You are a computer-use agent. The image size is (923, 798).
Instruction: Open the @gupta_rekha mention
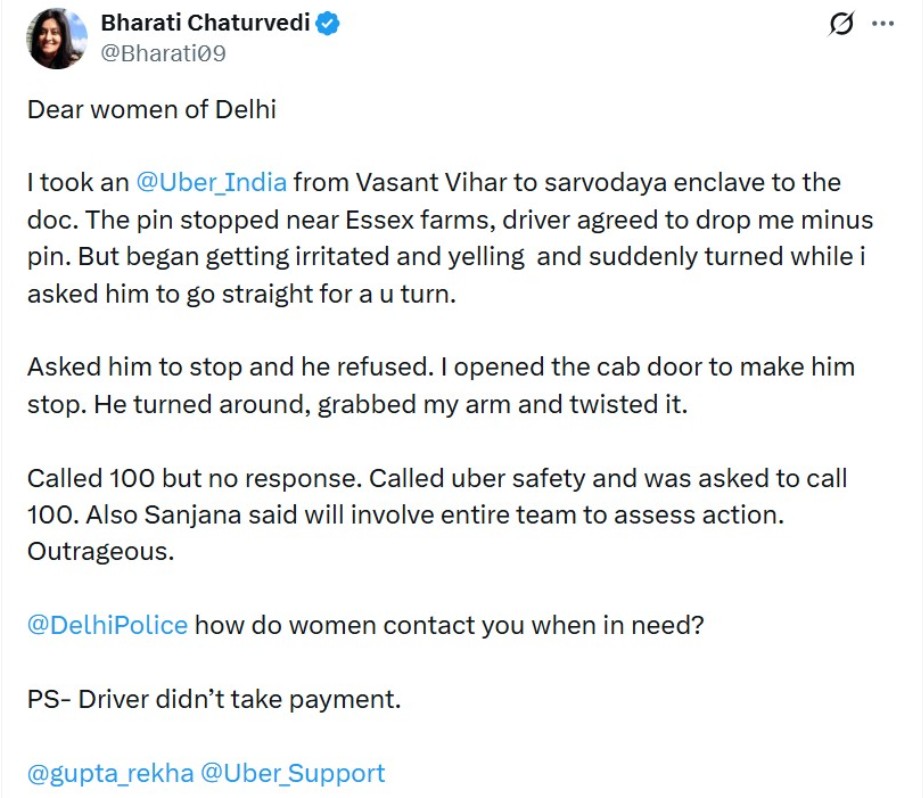(x=110, y=773)
